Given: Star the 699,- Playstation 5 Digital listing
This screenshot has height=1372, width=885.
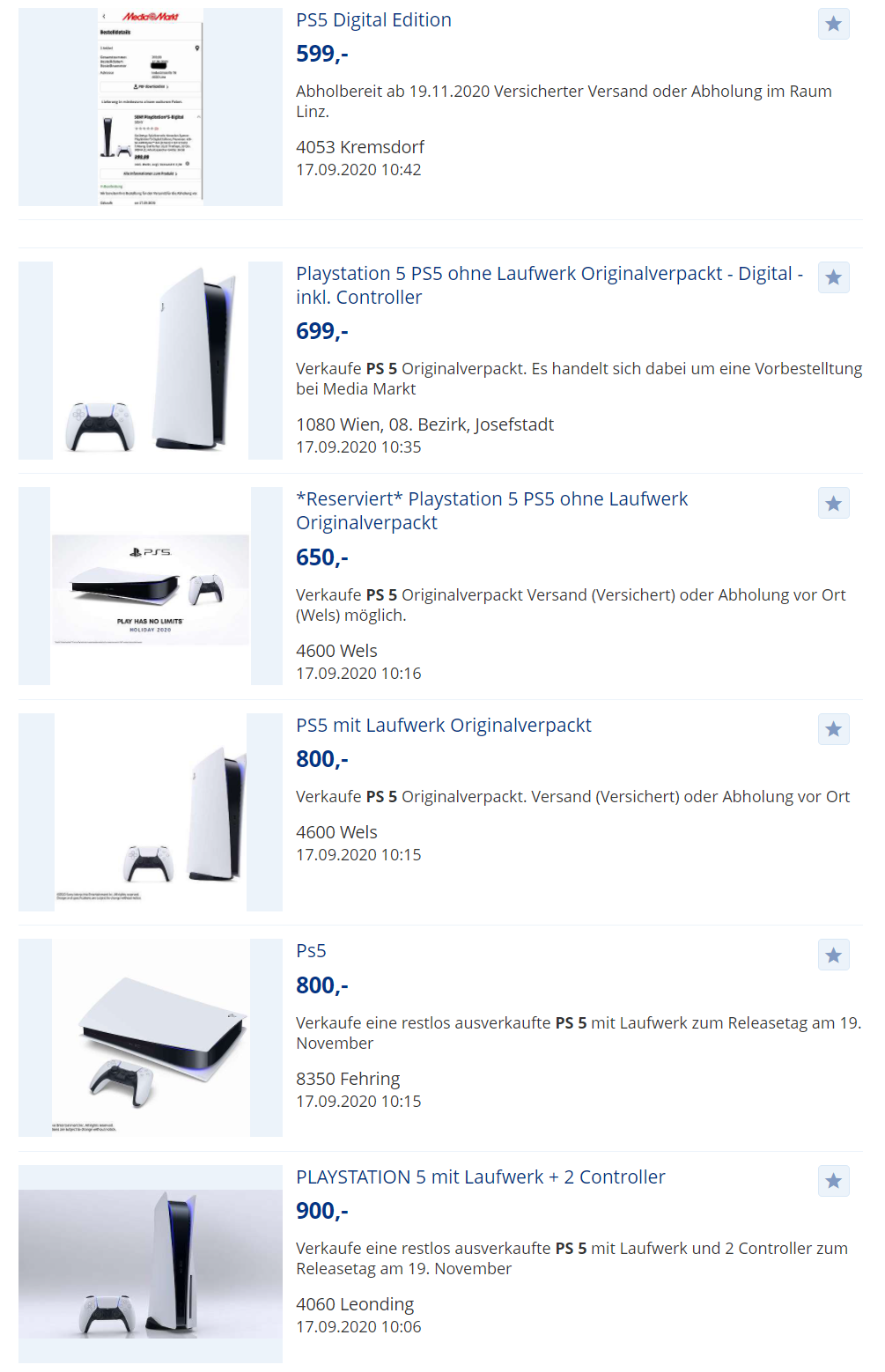Looking at the screenshot, I should pos(833,277).
